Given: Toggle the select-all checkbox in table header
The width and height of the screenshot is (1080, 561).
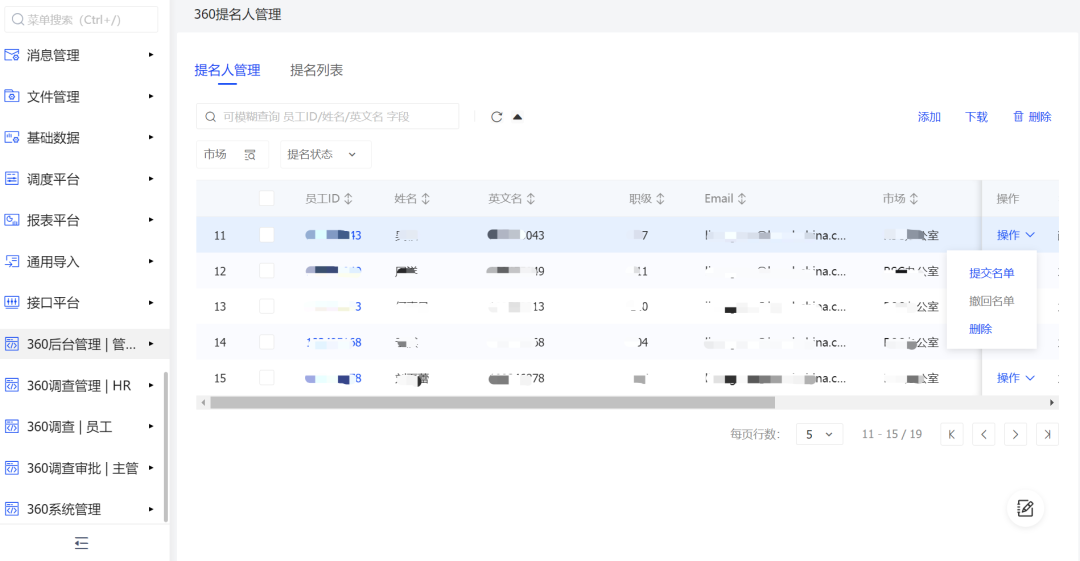Looking at the screenshot, I should click(266, 199).
